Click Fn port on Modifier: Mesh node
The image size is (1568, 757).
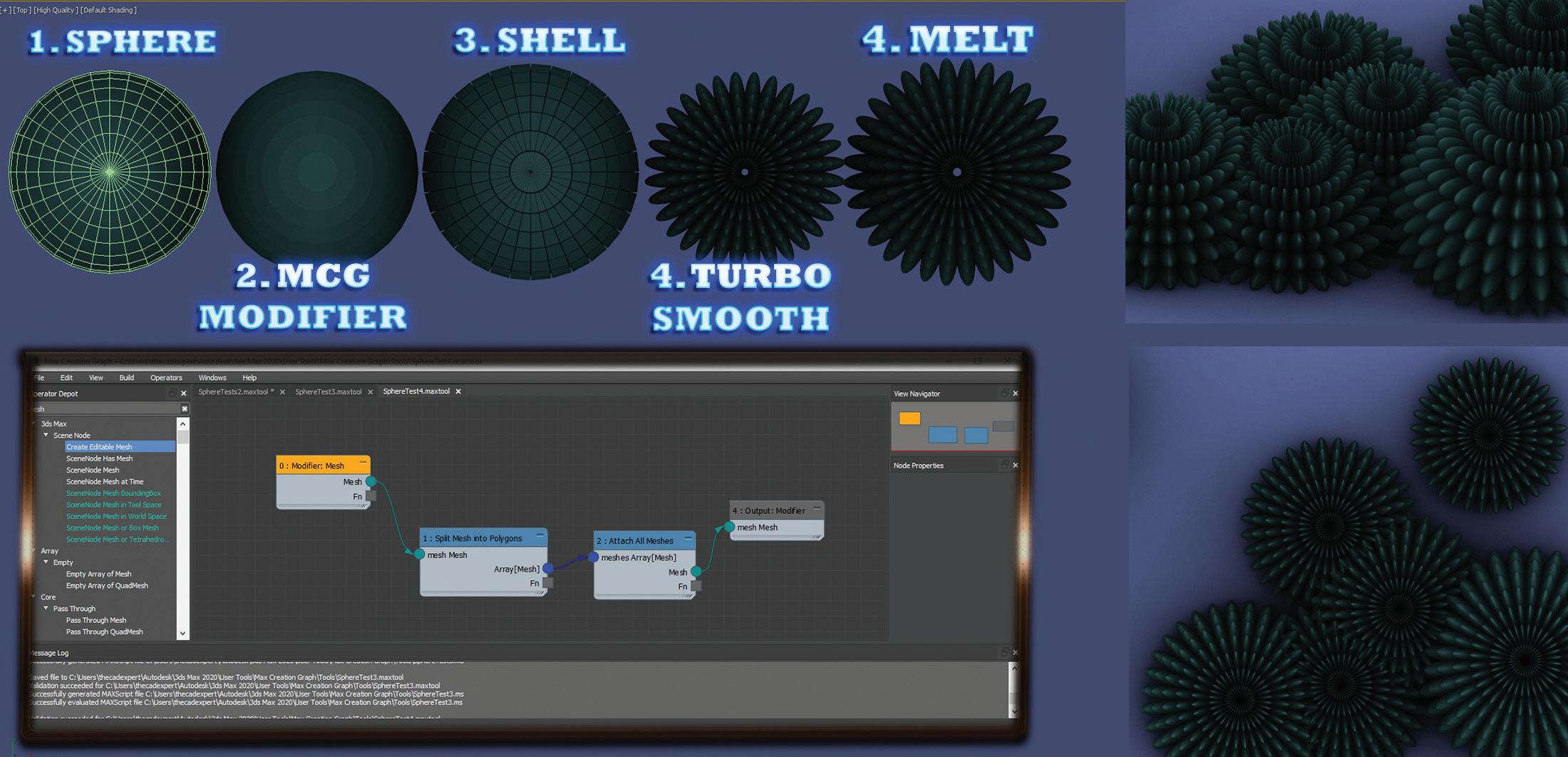(371, 496)
